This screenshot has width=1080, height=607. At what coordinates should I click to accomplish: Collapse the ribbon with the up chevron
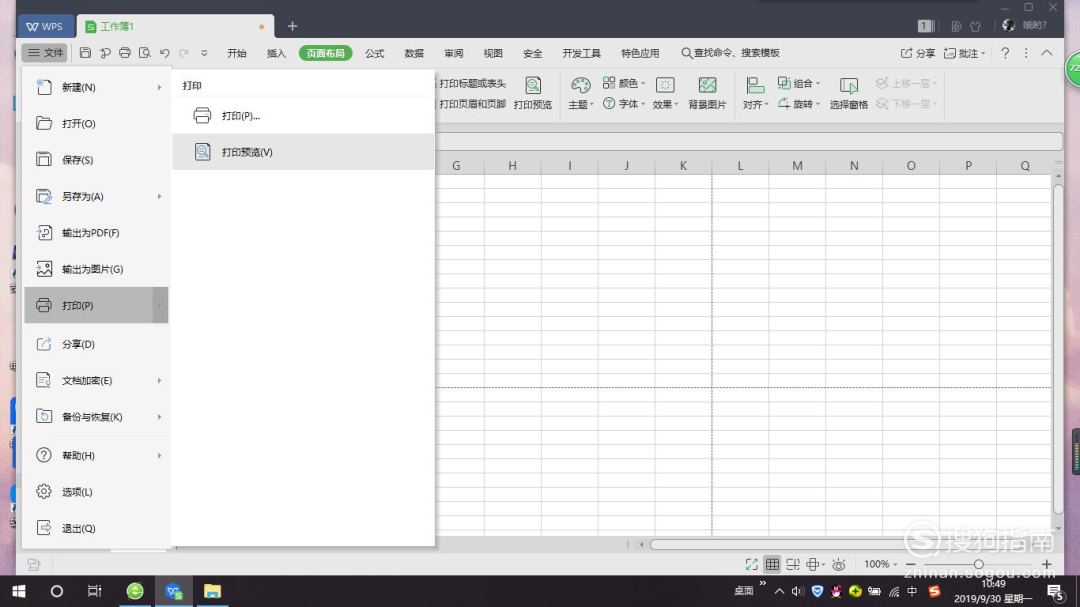click(1046, 53)
